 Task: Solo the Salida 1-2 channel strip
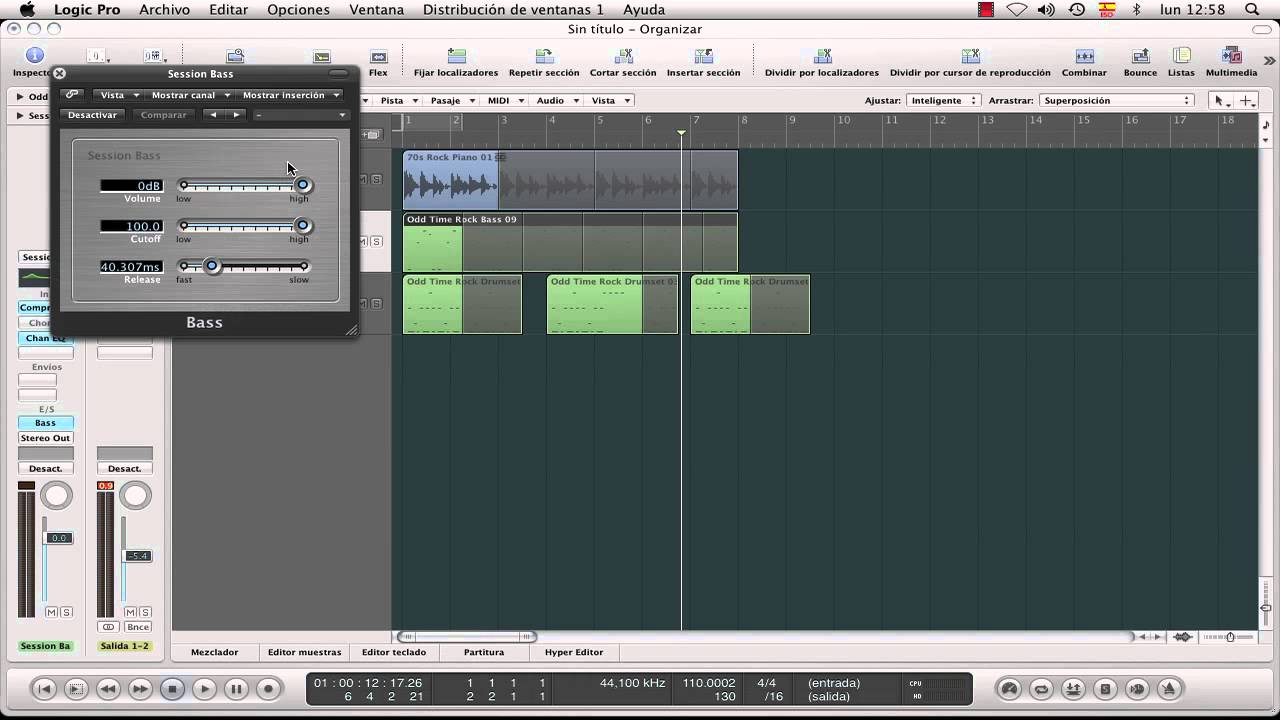coord(145,612)
